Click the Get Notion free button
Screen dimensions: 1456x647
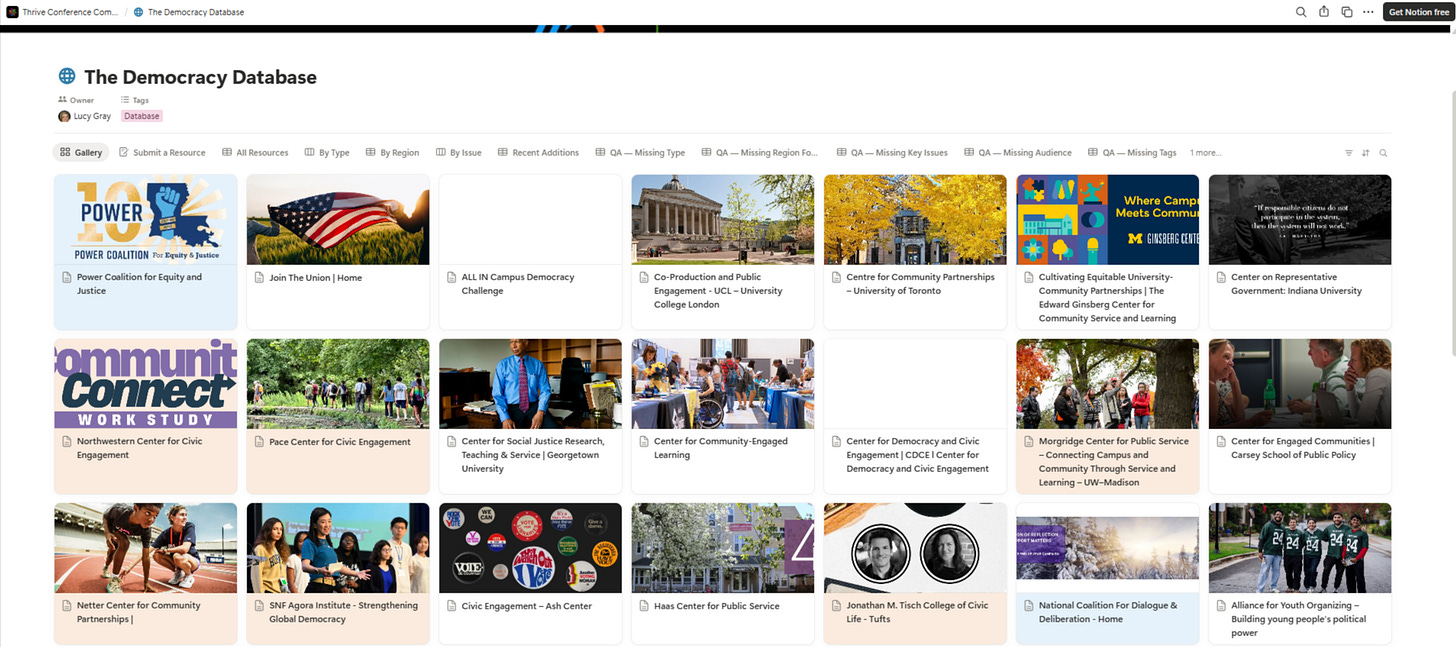(x=1417, y=12)
